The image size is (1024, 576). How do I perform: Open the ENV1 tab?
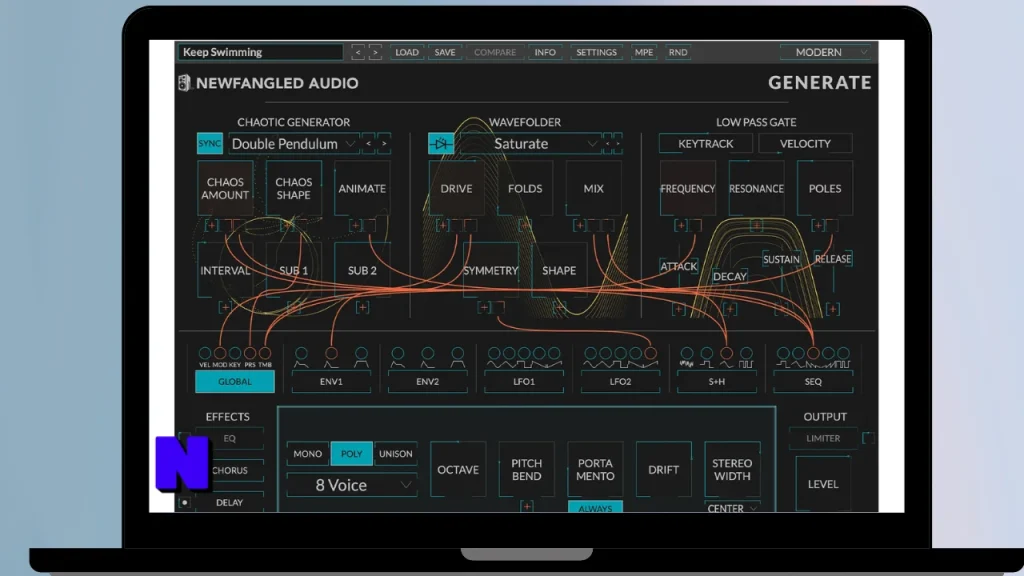tap(331, 381)
